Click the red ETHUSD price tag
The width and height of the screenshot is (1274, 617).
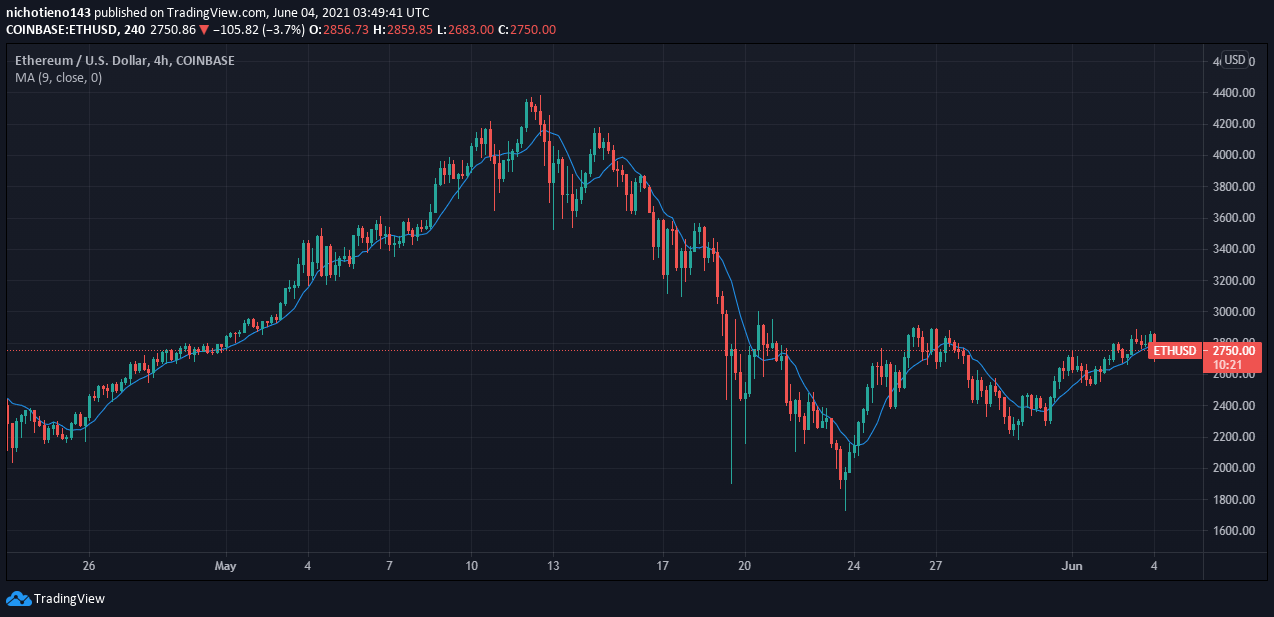pyautogui.click(x=1174, y=350)
